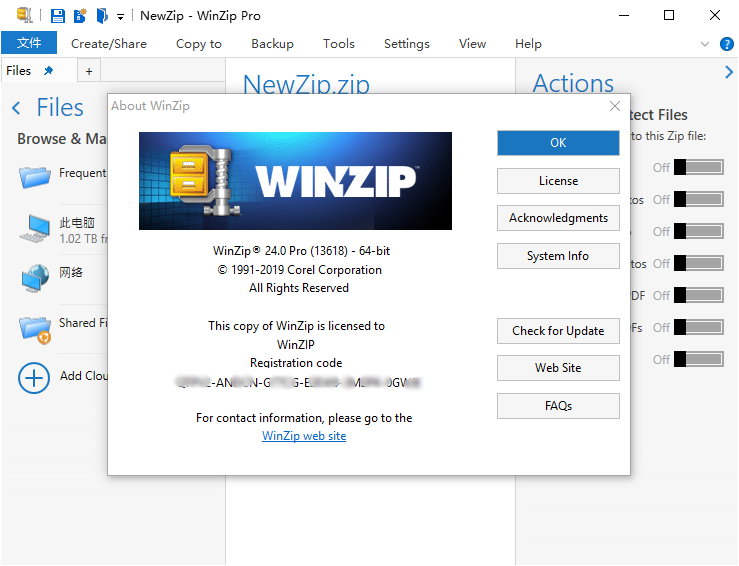Open the License button
This screenshot has width=739, height=566.
(558, 181)
